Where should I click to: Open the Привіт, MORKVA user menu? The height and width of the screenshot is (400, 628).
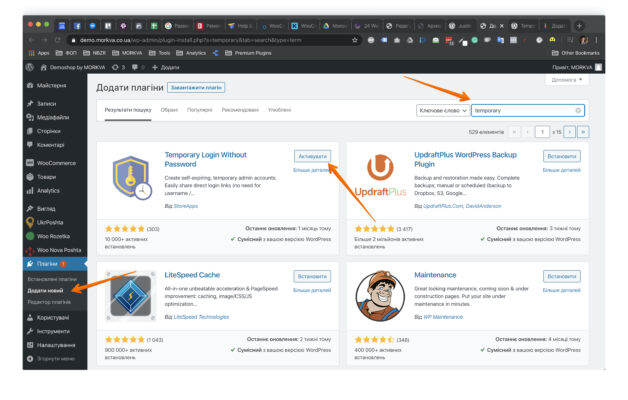point(577,67)
